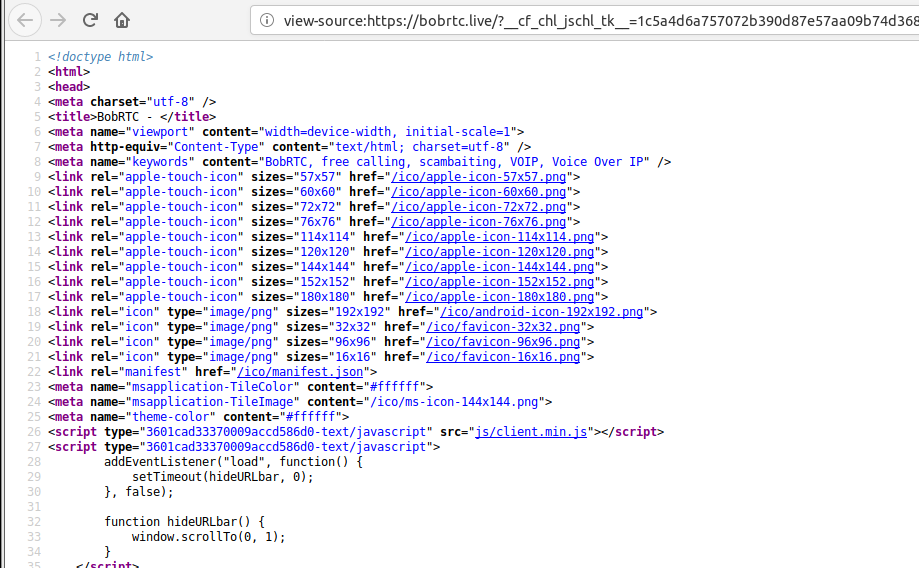Click the '/ico/ms-icon-144x144.png' content value
The image size is (919, 568).
coord(454,402)
